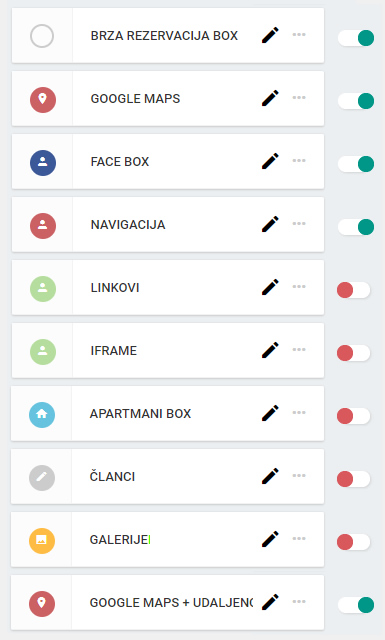Screen dimensions: 385x640
Task: Select the Članci item label
Action: pos(112,476)
